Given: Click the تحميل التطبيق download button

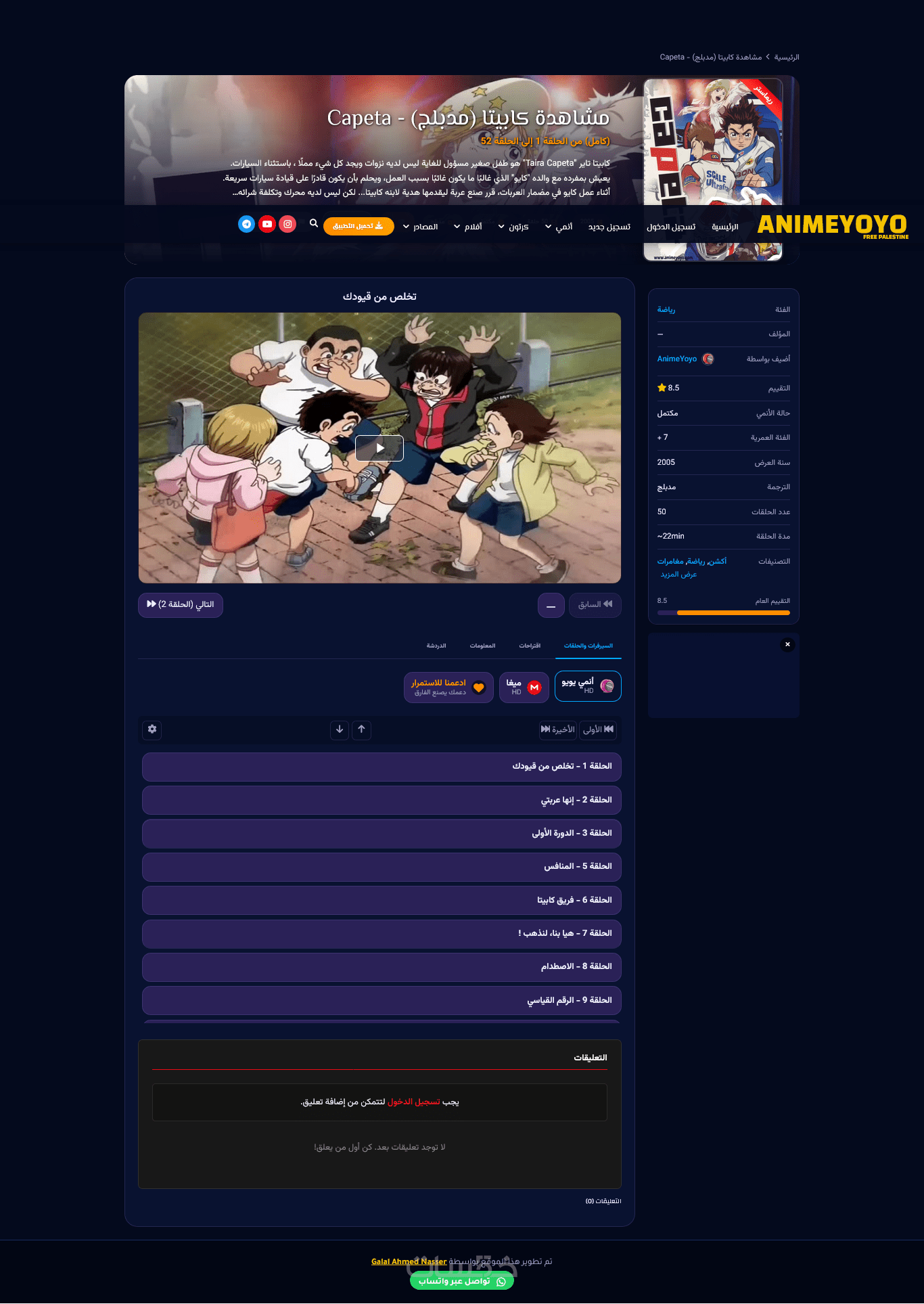Looking at the screenshot, I should 359,226.
